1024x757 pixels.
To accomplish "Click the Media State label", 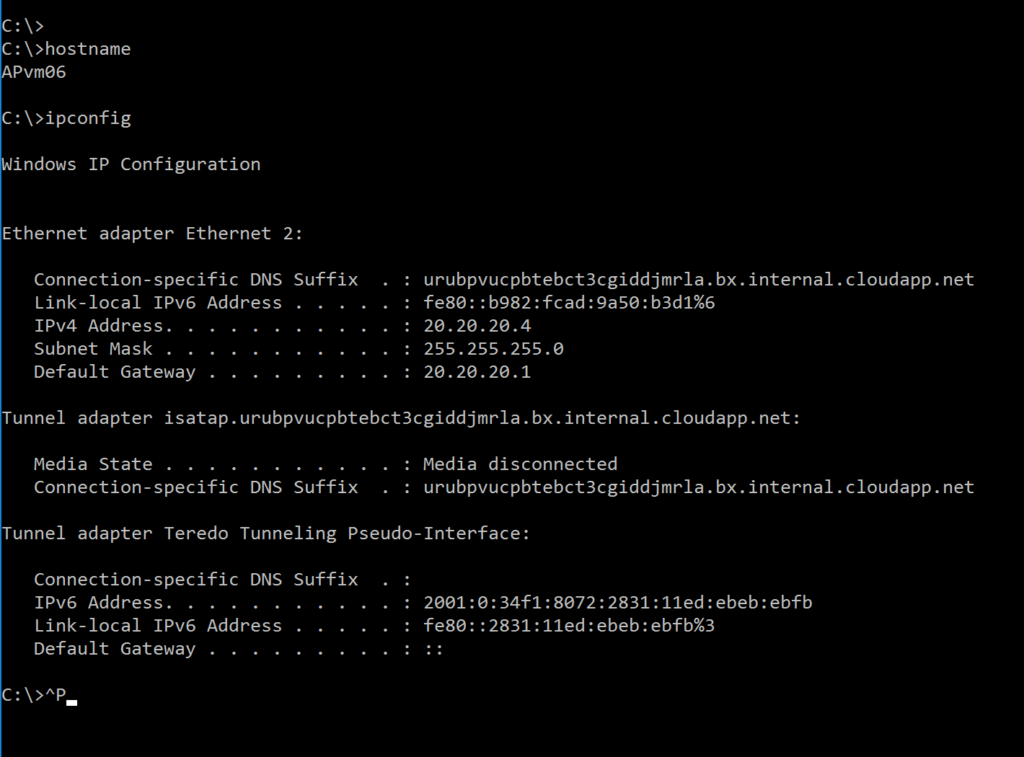I will 93,464.
